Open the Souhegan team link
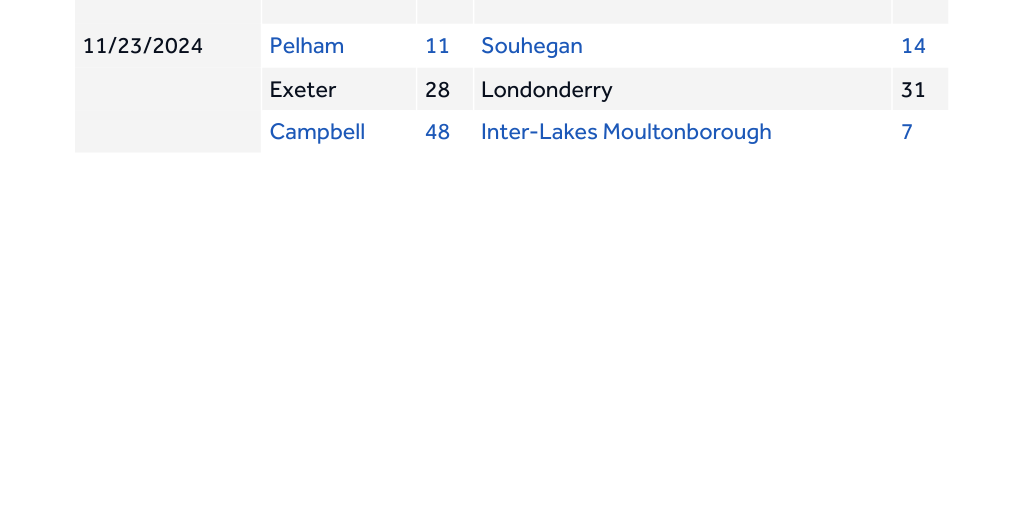Viewport: 1024px width, 512px height. pyautogui.click(x=531, y=46)
